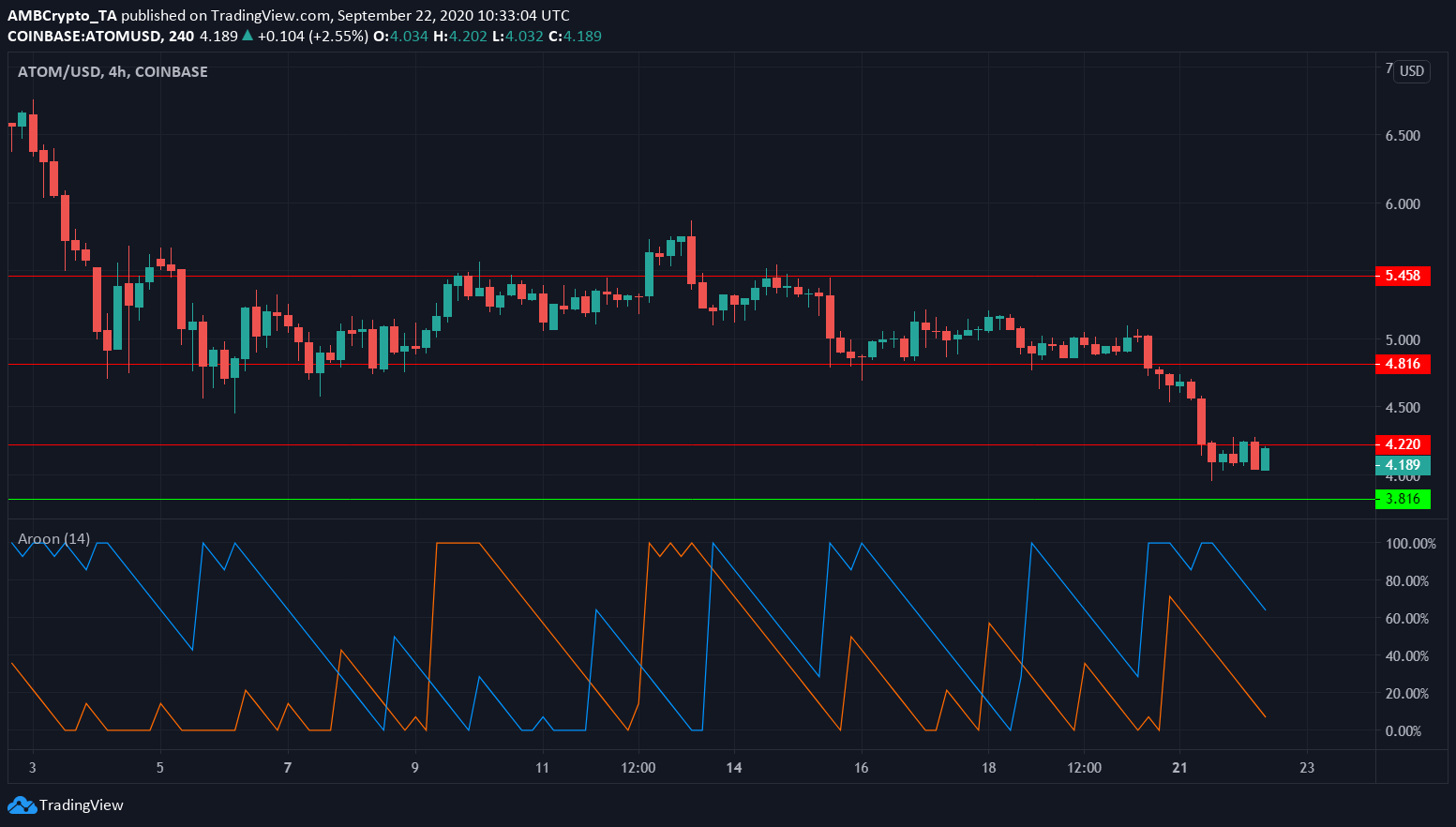
Task: Click the 0.00% Aroon axis tick
Action: (1403, 731)
